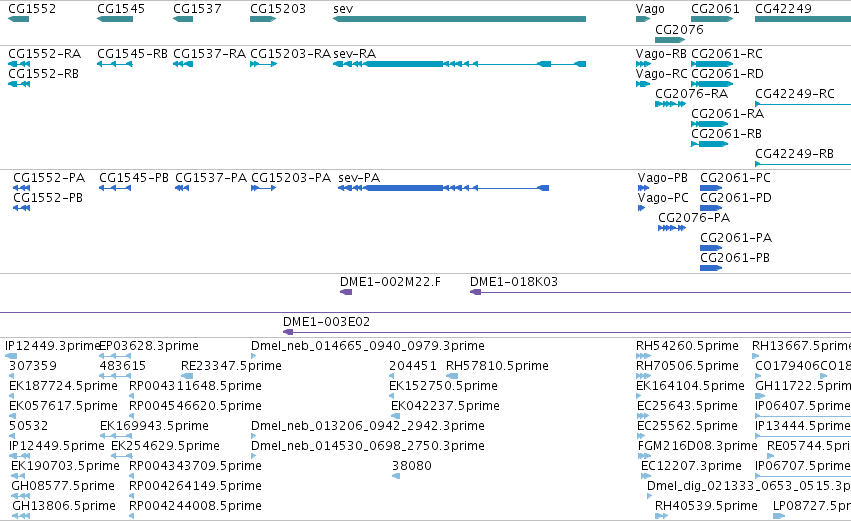Click the RH57810.5prime EST label
851x521 pixels.
click(497, 366)
